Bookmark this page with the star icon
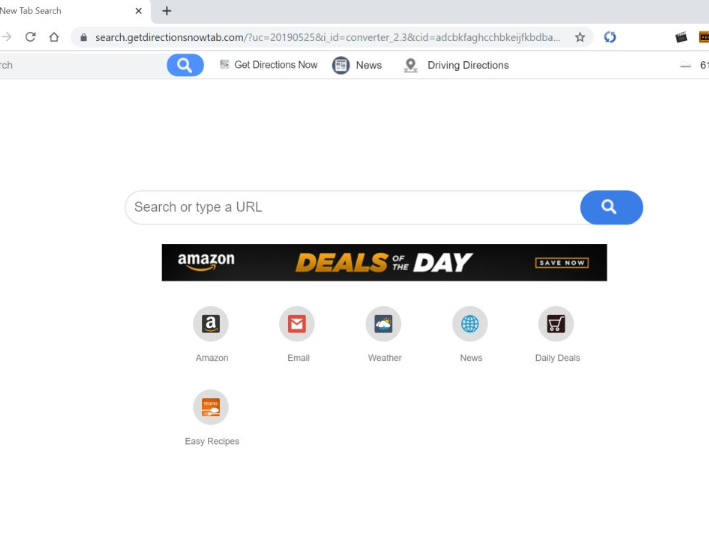 (x=580, y=37)
